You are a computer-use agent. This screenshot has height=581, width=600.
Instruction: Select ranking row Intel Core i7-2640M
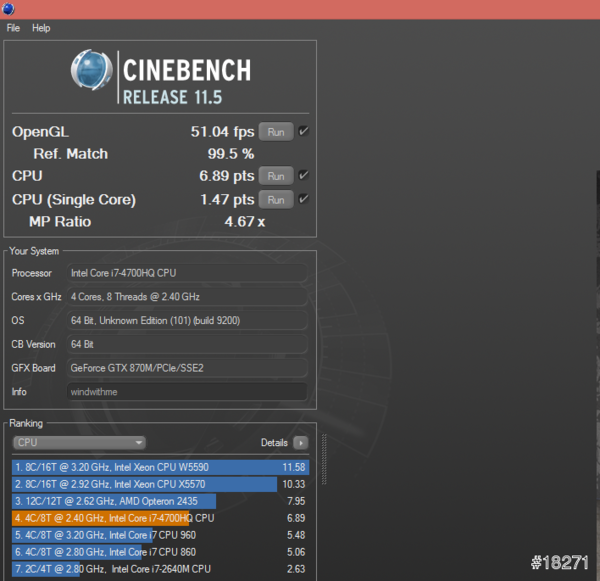tap(160, 569)
